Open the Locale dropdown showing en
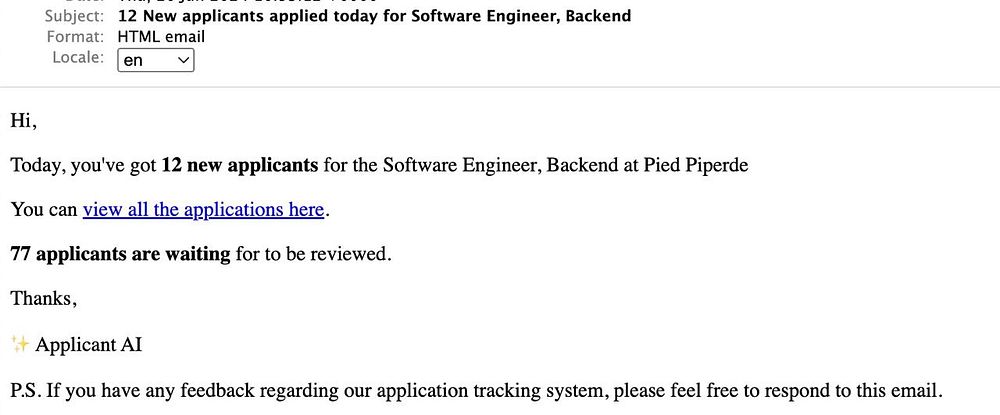Screen dimensions: 1000x415 click(x=155, y=60)
